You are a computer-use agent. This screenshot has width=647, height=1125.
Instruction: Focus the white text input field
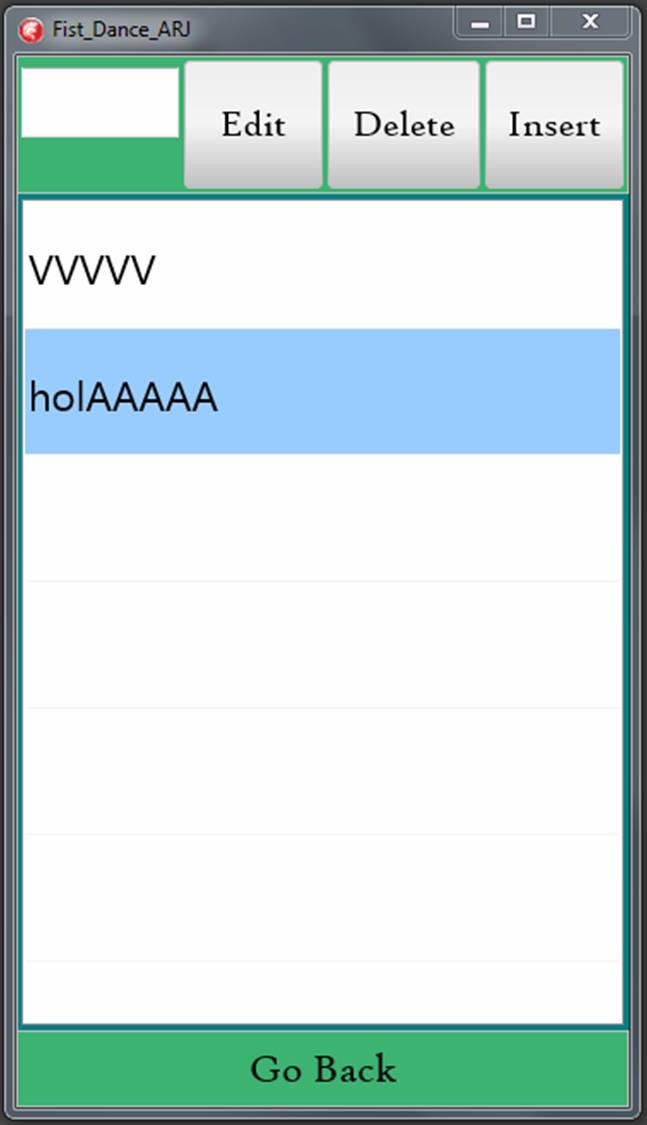(x=100, y=103)
